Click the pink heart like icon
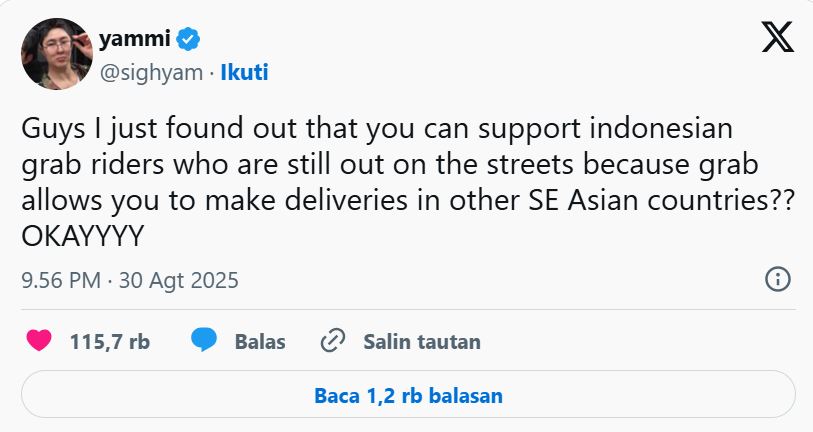813x432 pixels. (x=39, y=341)
